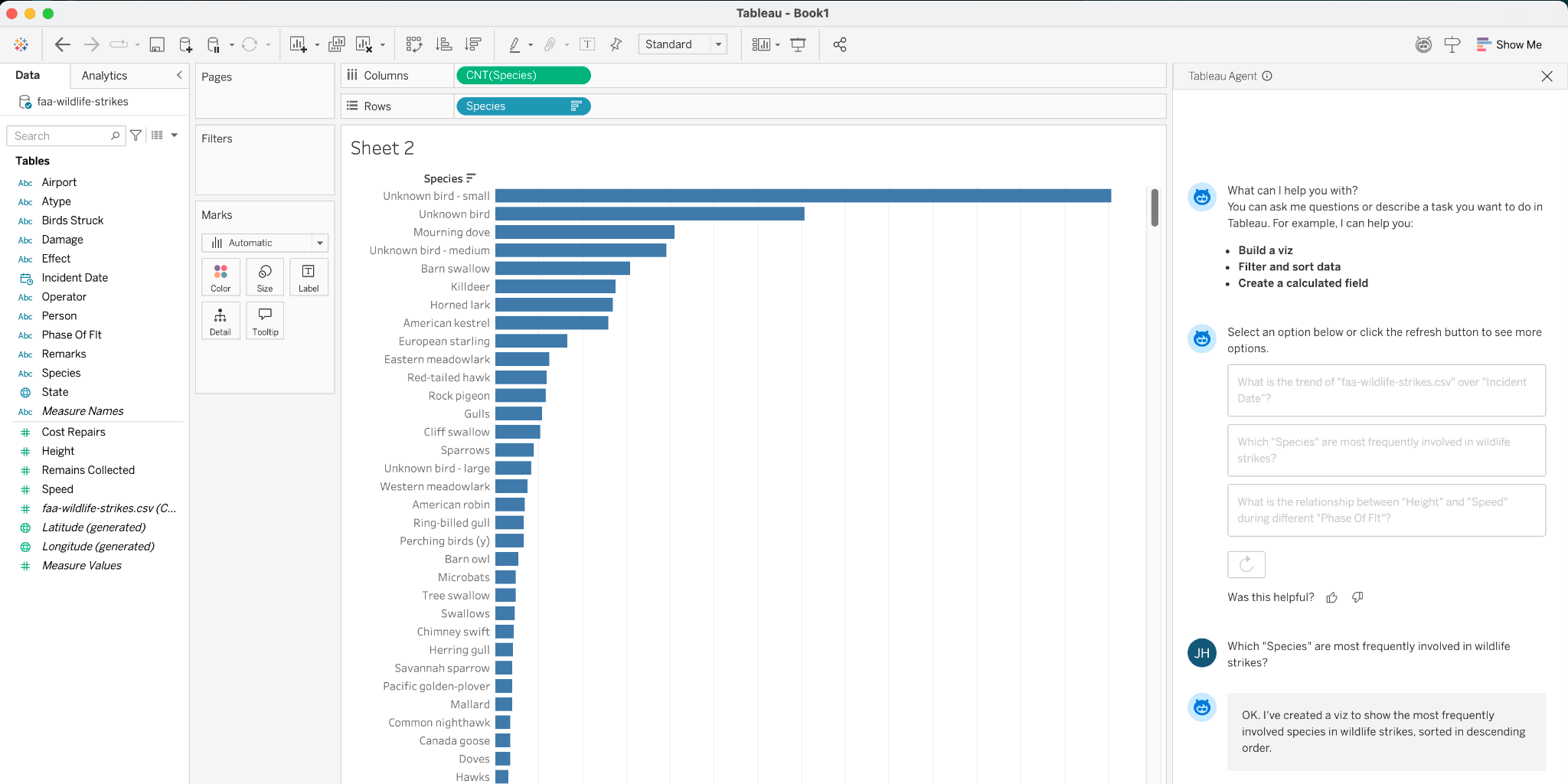This screenshot has height=784, width=1568.
Task: Open Color options on the Marks card
Action: [220, 276]
